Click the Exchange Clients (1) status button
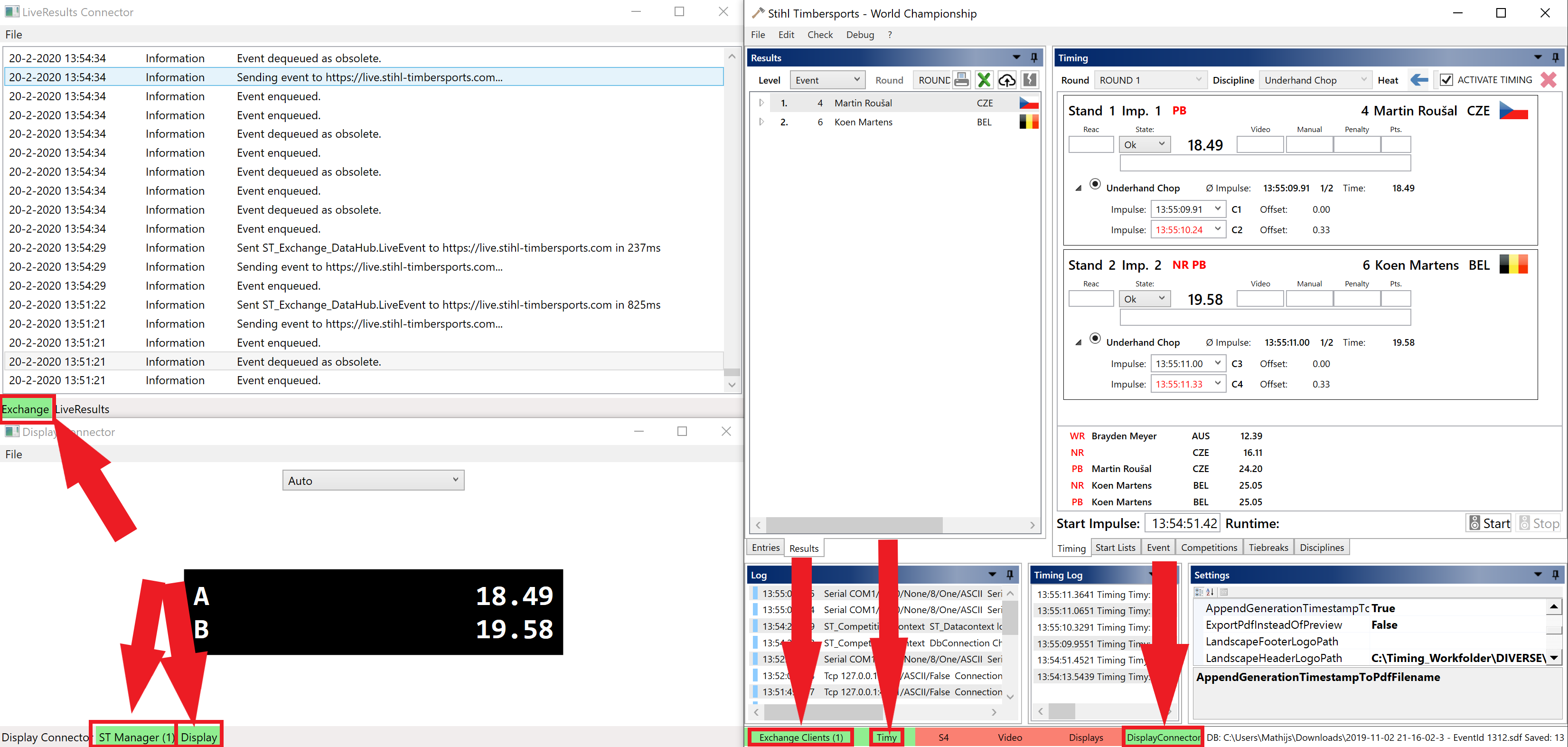Viewport: 1568px width, 747px height. [x=800, y=737]
